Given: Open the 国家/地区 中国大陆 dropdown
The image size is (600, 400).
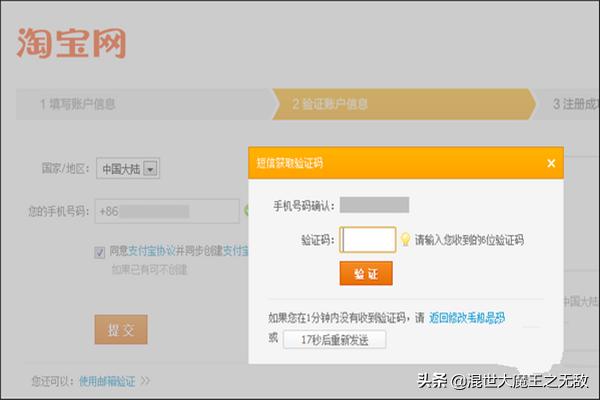Looking at the screenshot, I should (128, 168).
